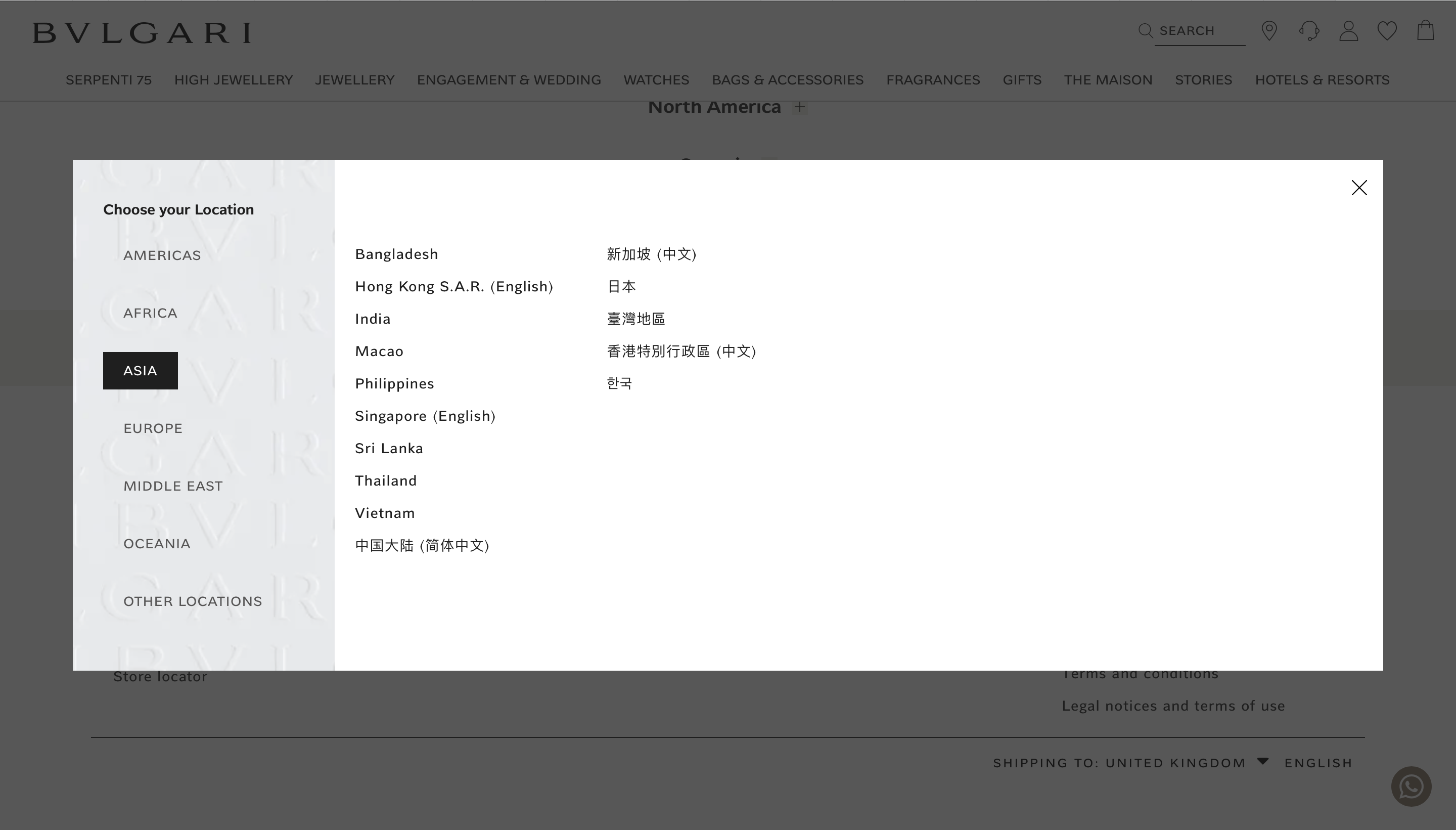Switch to the Europe region tab
The image size is (1456, 830).
click(153, 428)
